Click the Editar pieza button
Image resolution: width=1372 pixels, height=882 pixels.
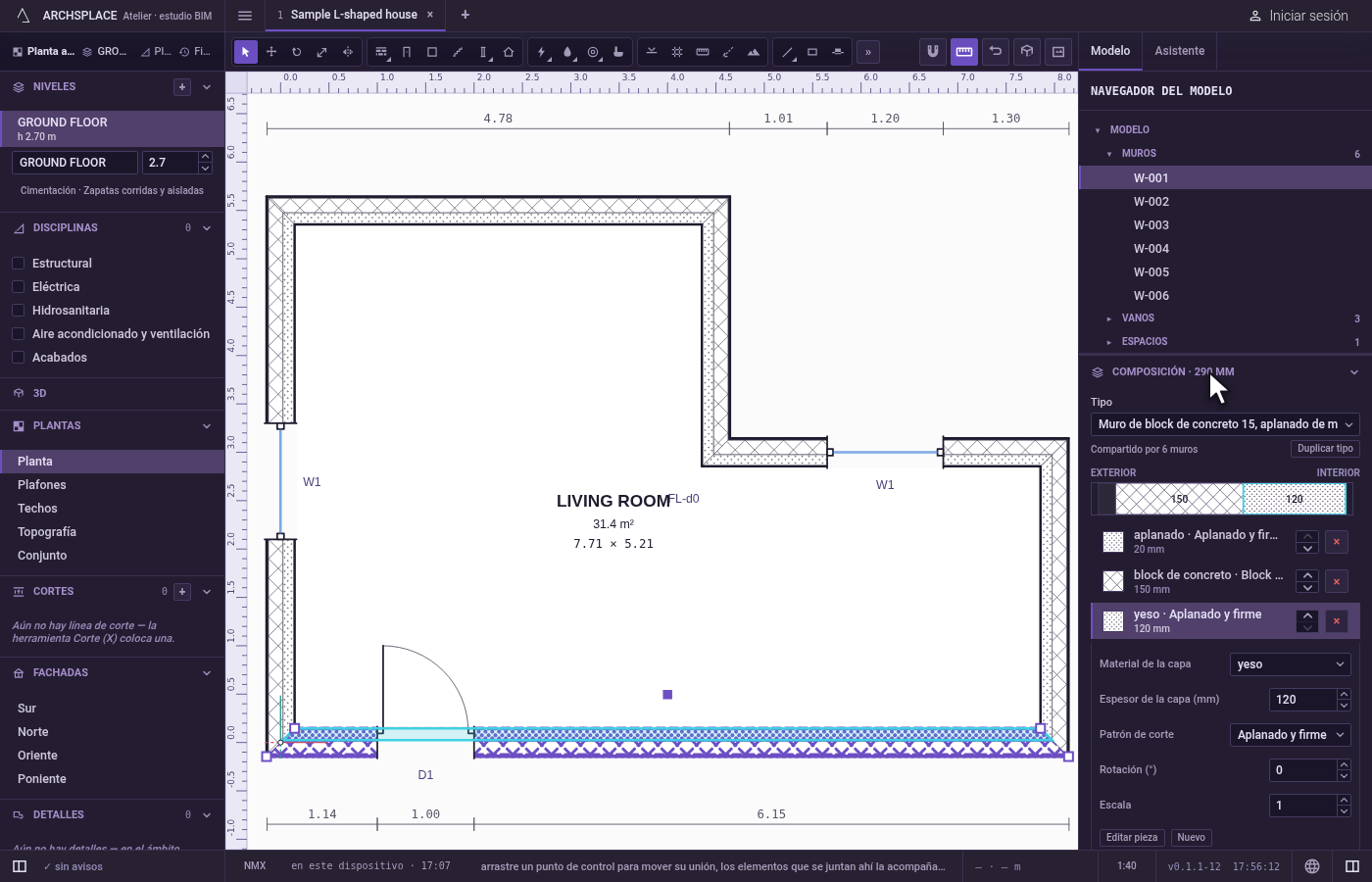[x=1132, y=838]
